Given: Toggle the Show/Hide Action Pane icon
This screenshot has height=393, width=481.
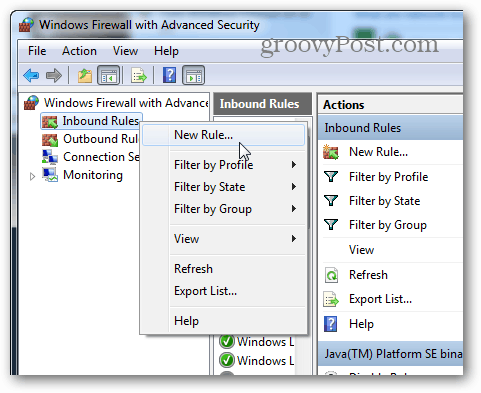Looking at the screenshot, I should (193, 75).
